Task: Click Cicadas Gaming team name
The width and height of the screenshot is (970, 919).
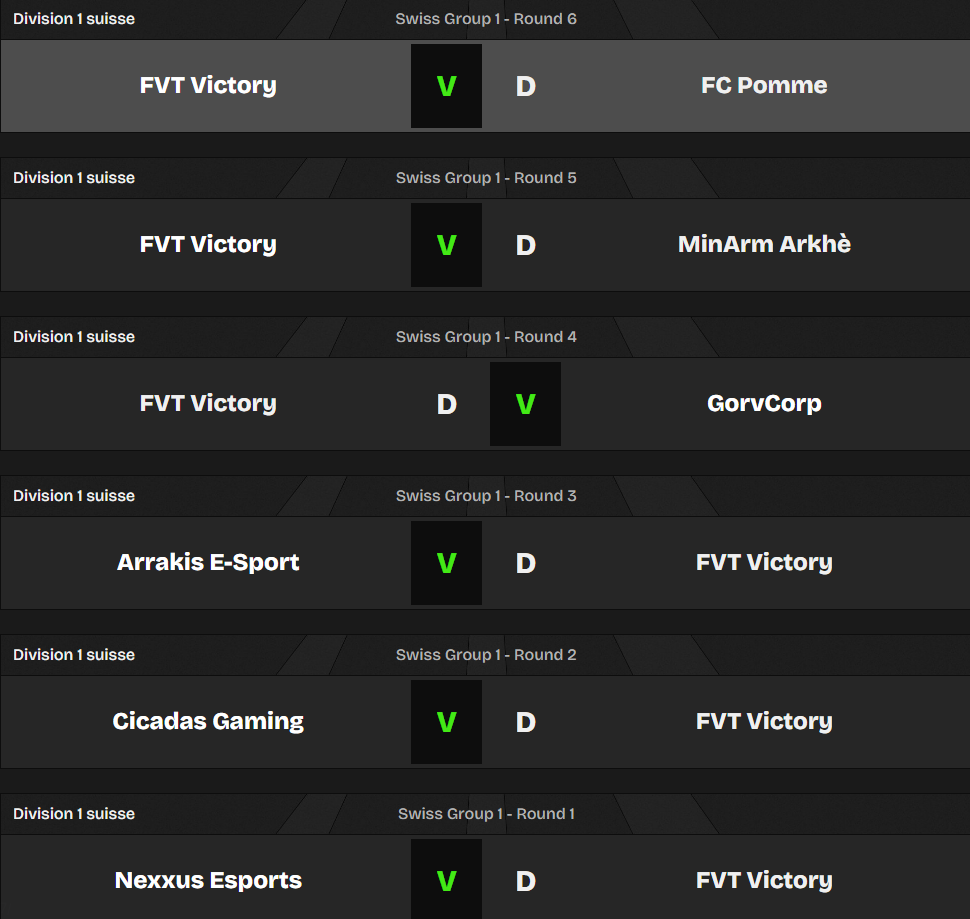Action: 208,721
